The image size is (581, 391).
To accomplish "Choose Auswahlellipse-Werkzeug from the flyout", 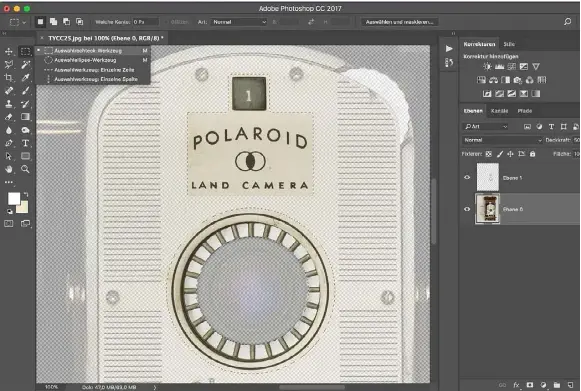I will (93, 60).
